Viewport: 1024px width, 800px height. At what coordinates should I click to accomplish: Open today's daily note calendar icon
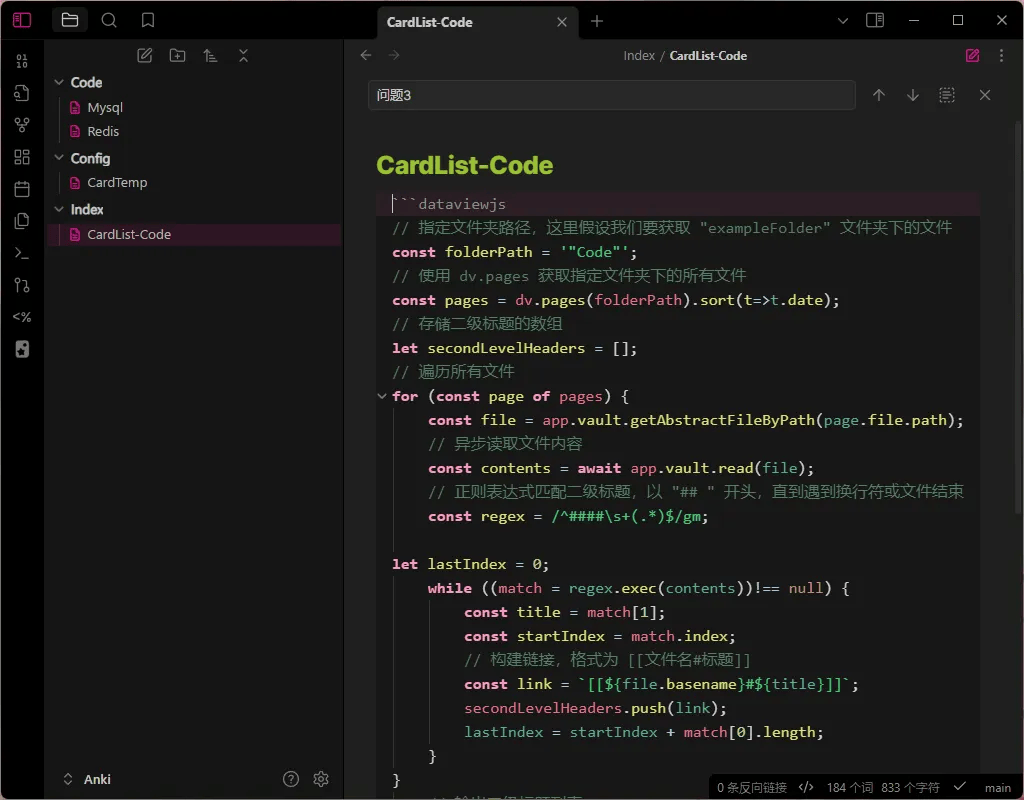point(22,189)
